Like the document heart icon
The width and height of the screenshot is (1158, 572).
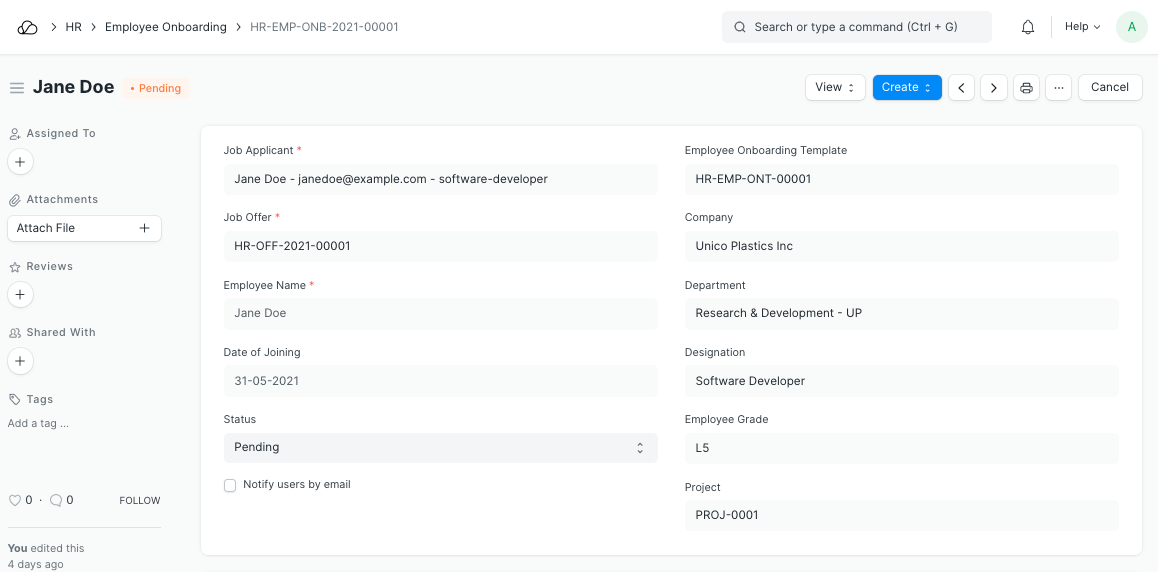14,500
